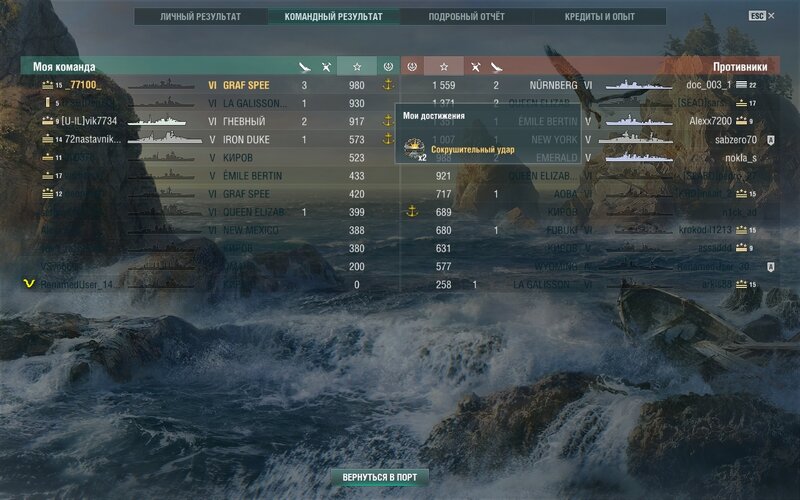
Task: Open the Кредиты и опыт tab
Action: click(599, 16)
